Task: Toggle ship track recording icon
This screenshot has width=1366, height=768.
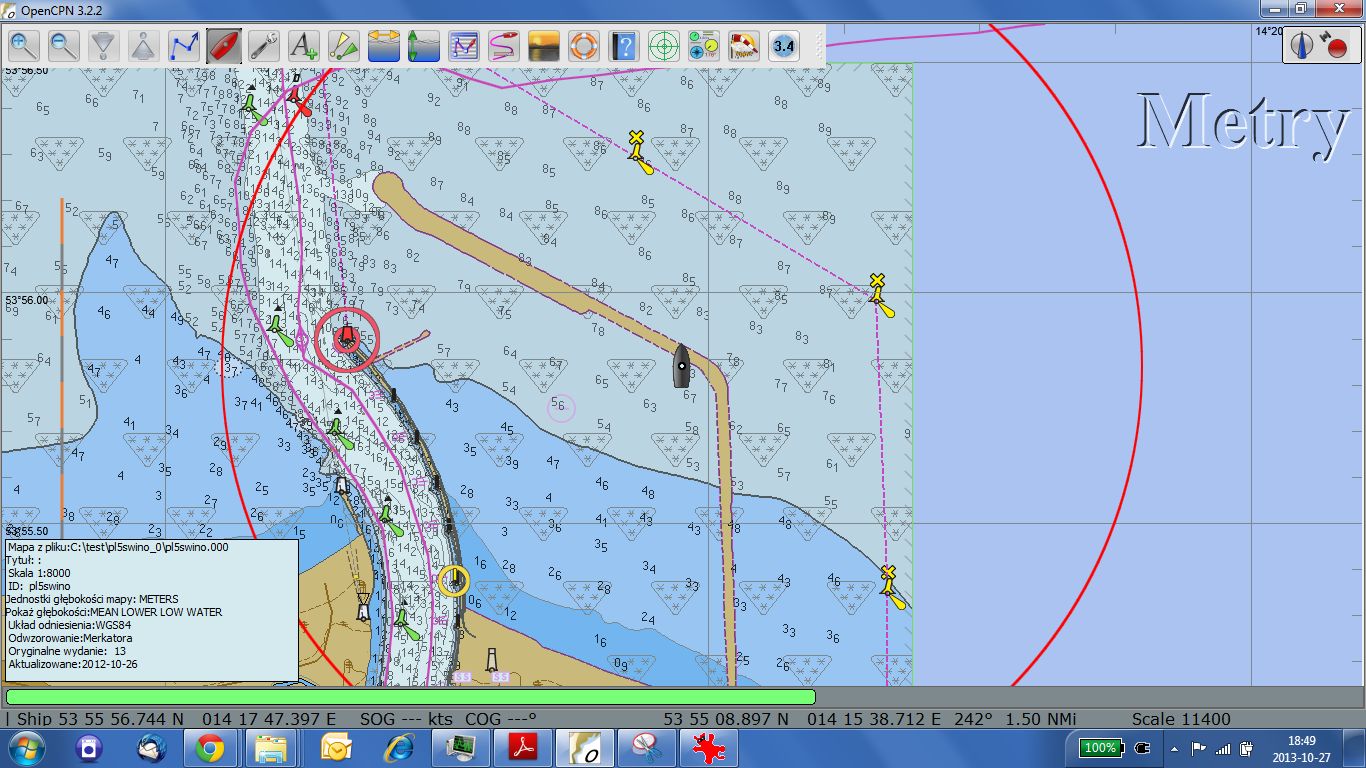Action: coord(504,46)
